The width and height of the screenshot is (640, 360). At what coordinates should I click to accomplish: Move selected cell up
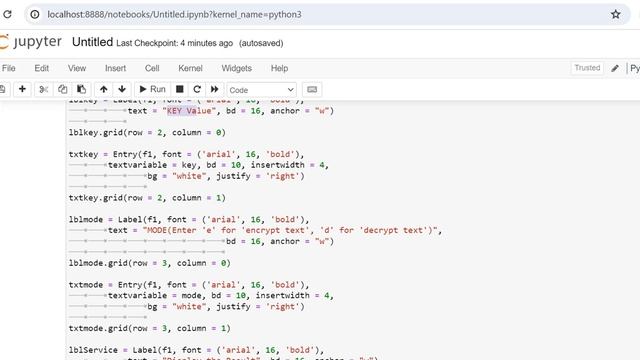[x=104, y=89]
